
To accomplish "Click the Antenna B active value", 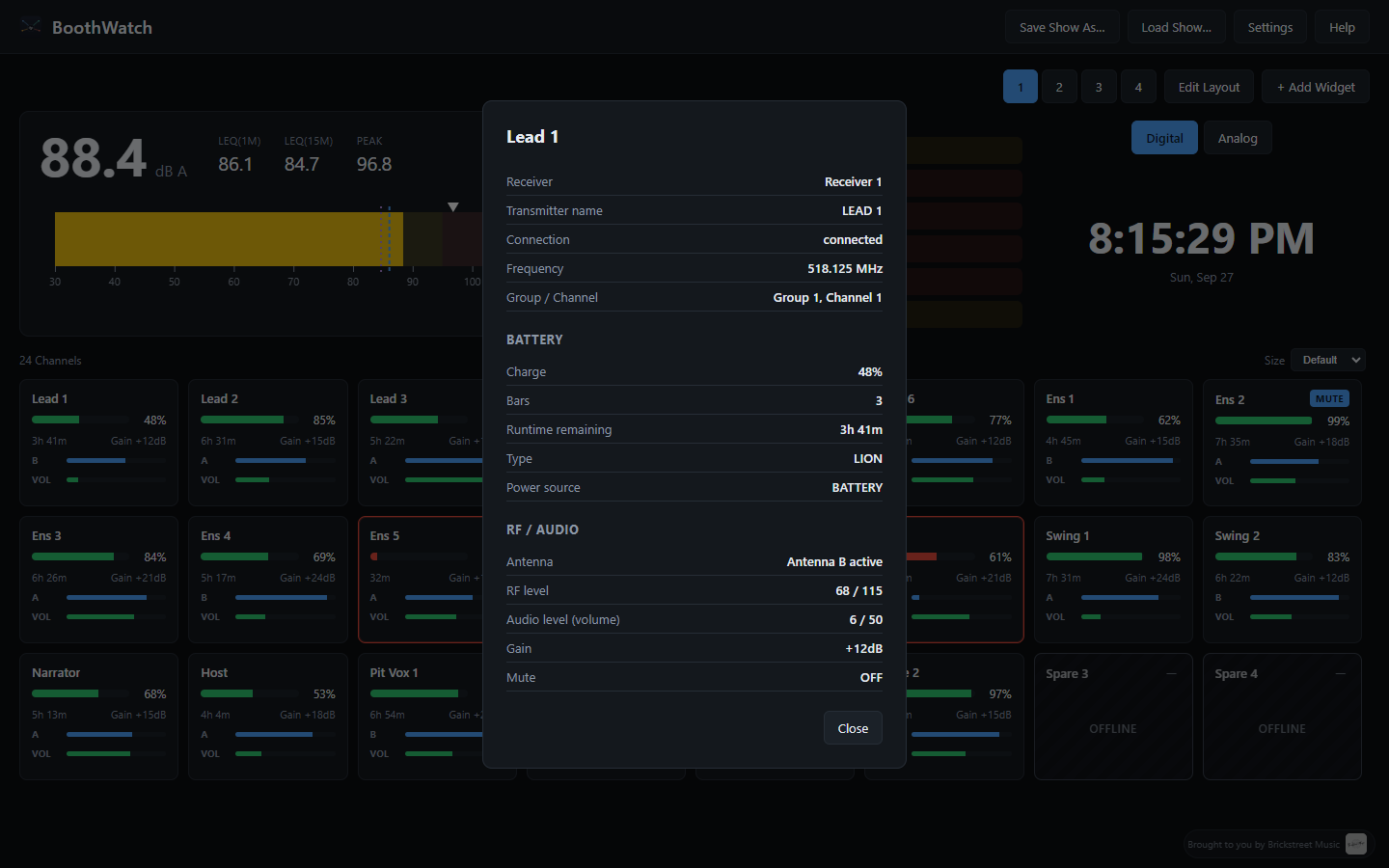I will (x=834, y=561).
